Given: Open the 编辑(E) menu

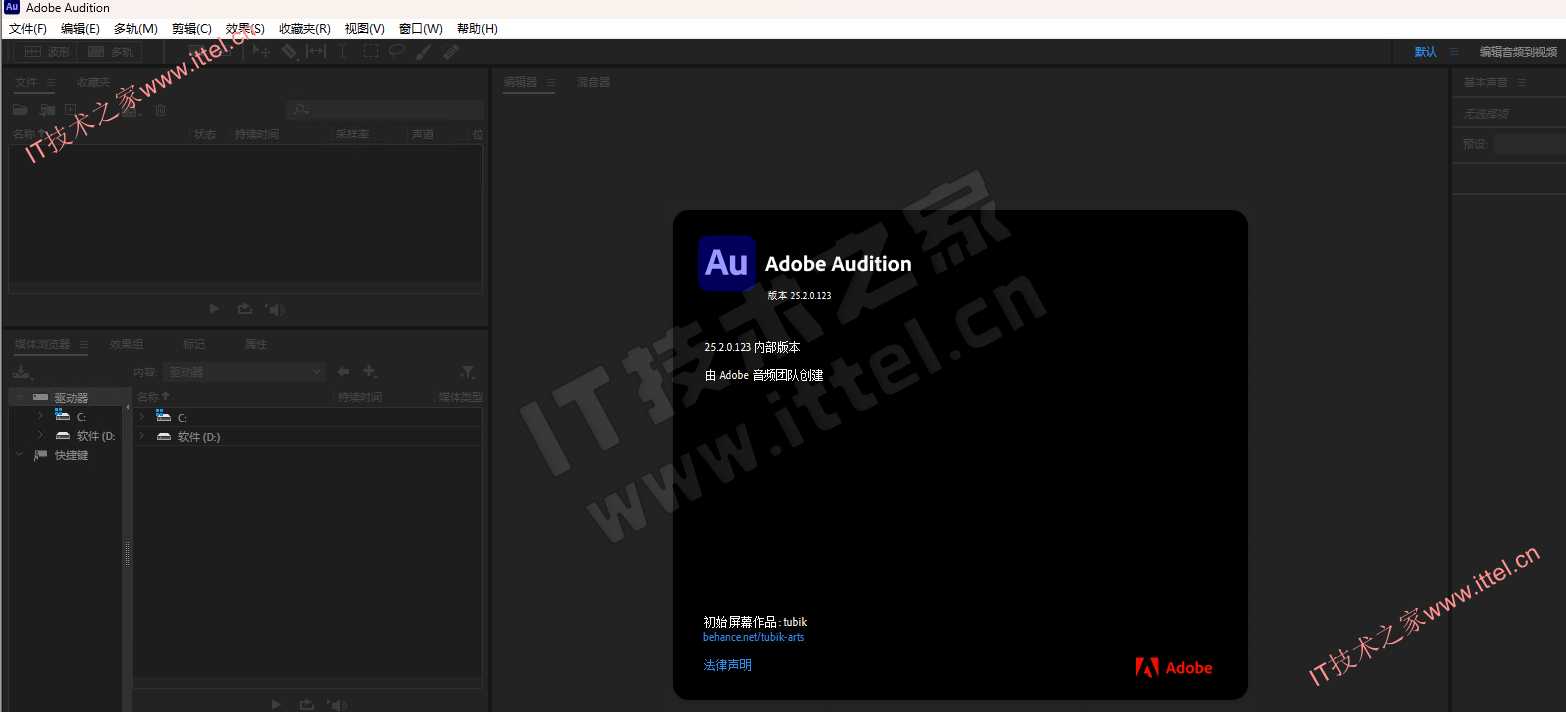Looking at the screenshot, I should pos(80,29).
